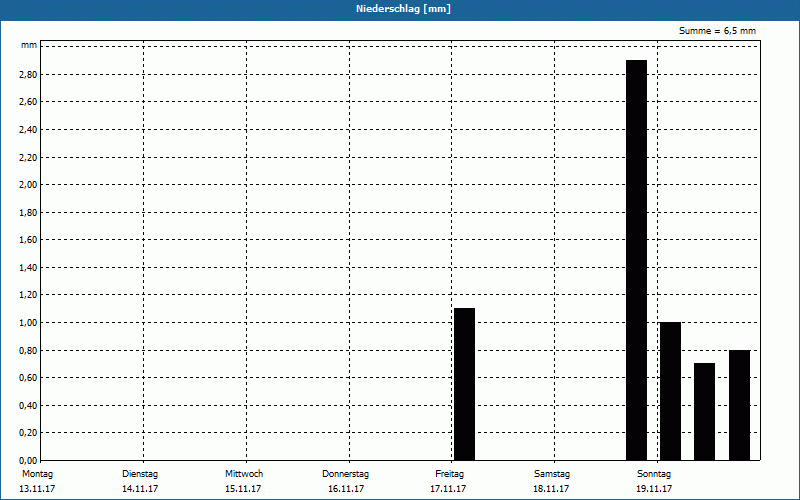Click the Mittwoch axis label
This screenshot has height=500, width=800.
(244, 474)
